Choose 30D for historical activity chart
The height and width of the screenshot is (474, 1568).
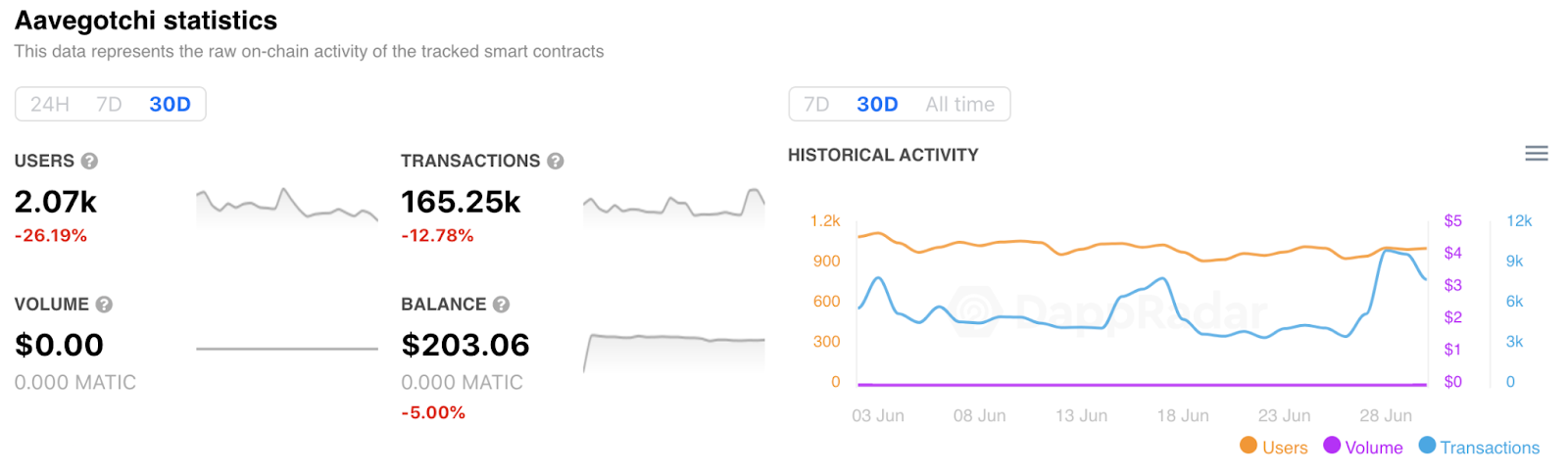click(x=877, y=105)
